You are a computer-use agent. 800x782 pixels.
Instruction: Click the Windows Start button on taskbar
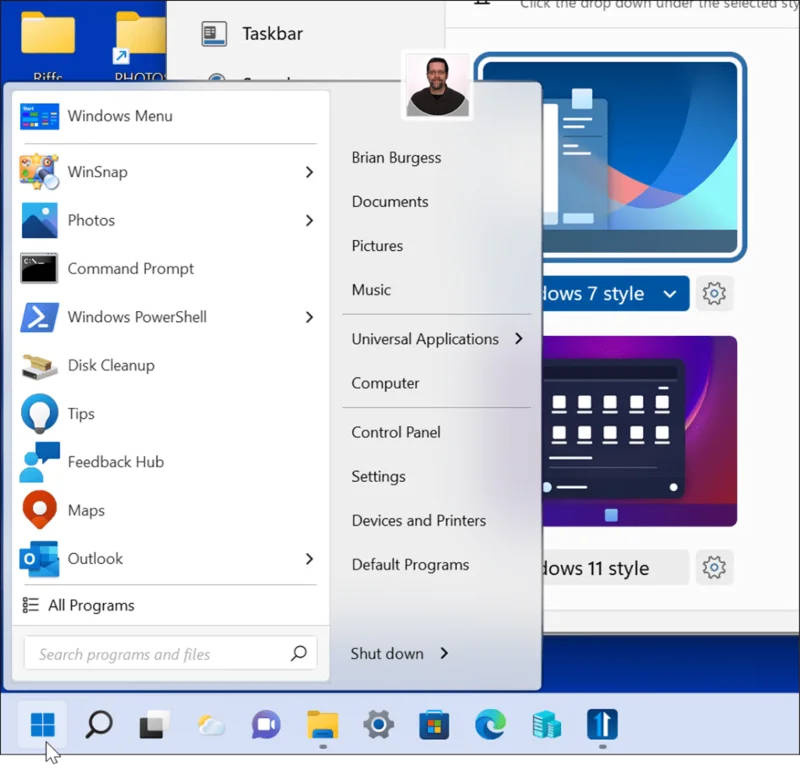pyautogui.click(x=42, y=724)
